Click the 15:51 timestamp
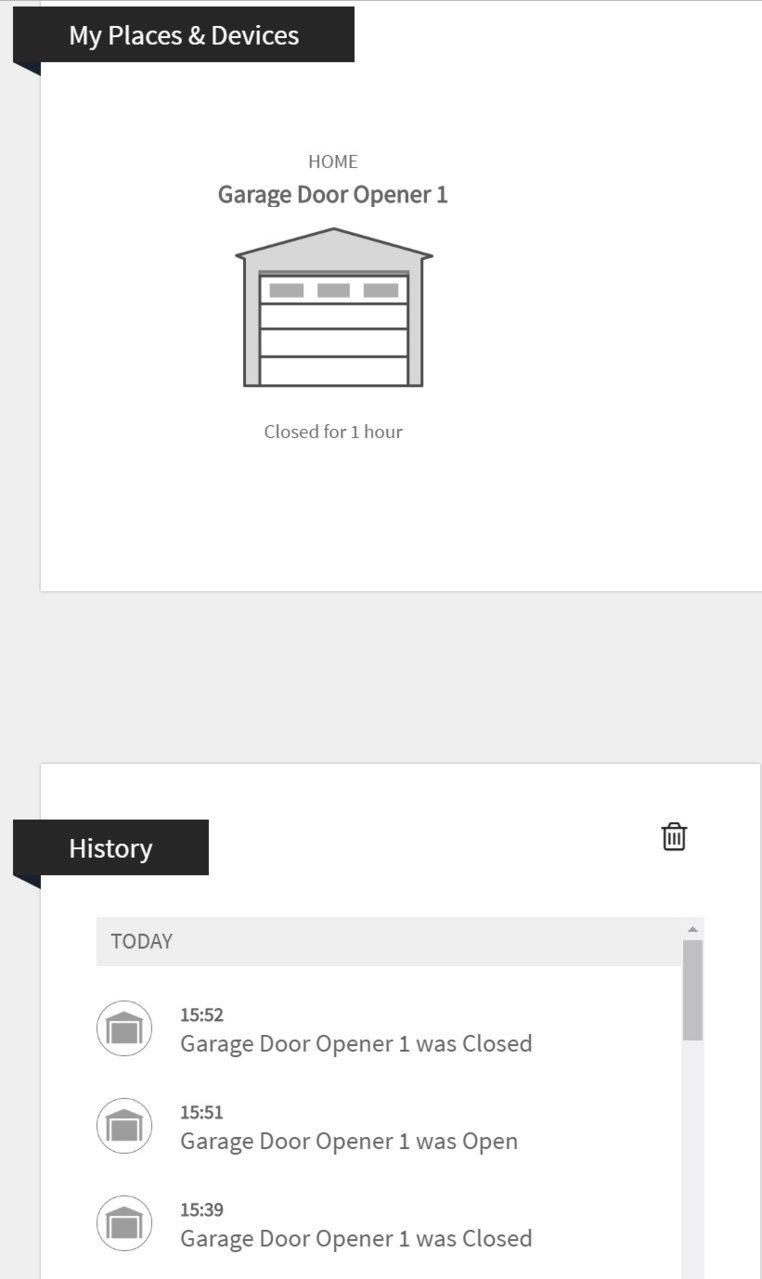762x1279 pixels. click(202, 1112)
